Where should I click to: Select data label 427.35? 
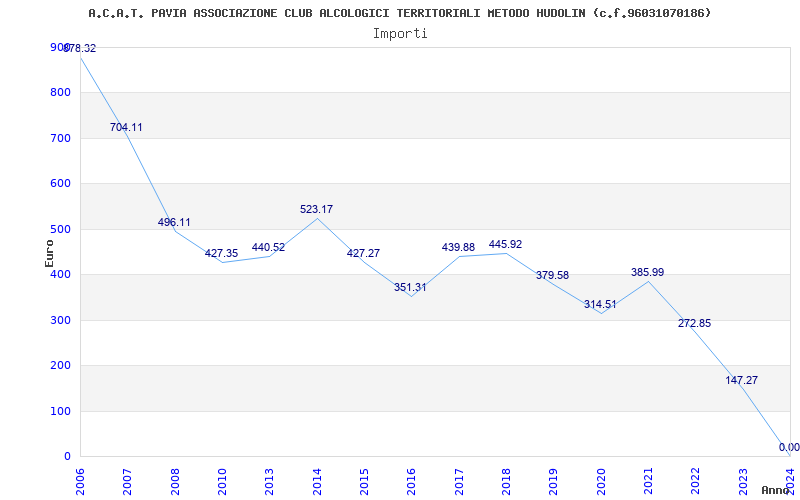click(x=221, y=254)
